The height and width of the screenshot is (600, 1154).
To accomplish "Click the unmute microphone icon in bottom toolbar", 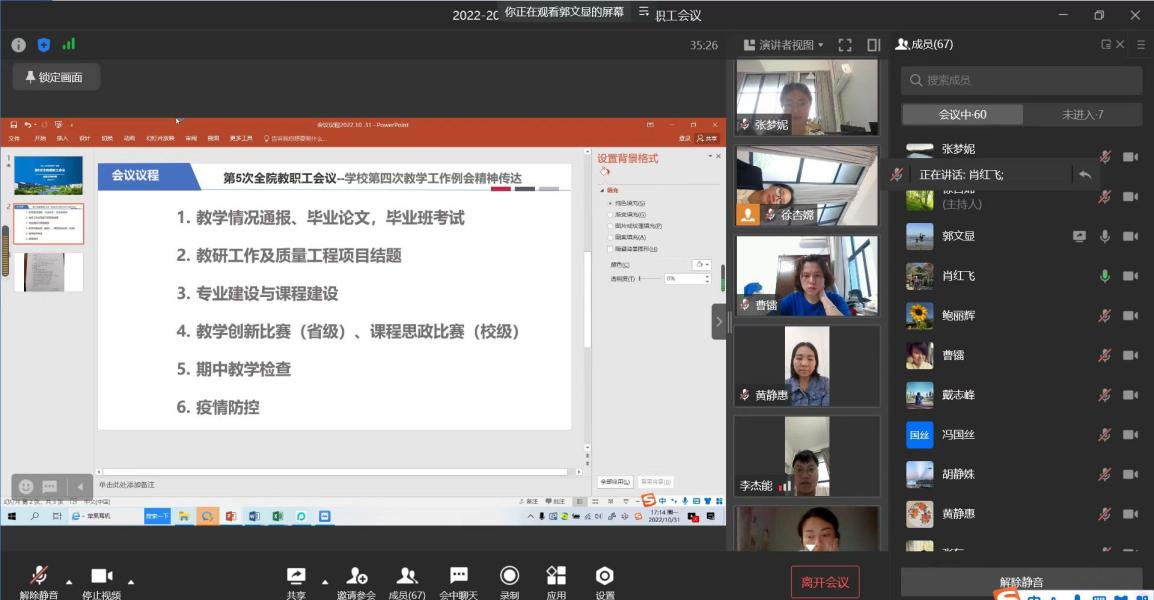I will tap(38, 576).
